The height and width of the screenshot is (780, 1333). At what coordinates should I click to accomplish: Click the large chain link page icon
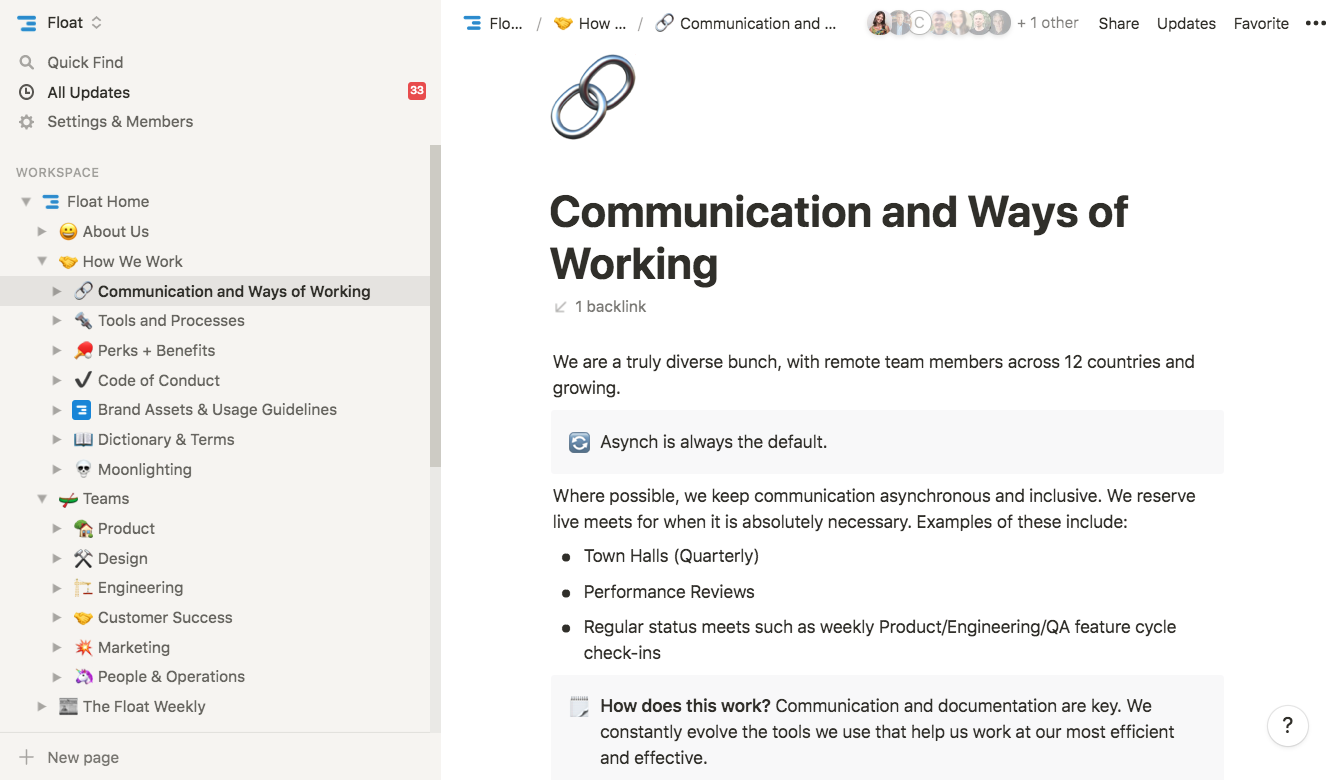593,97
